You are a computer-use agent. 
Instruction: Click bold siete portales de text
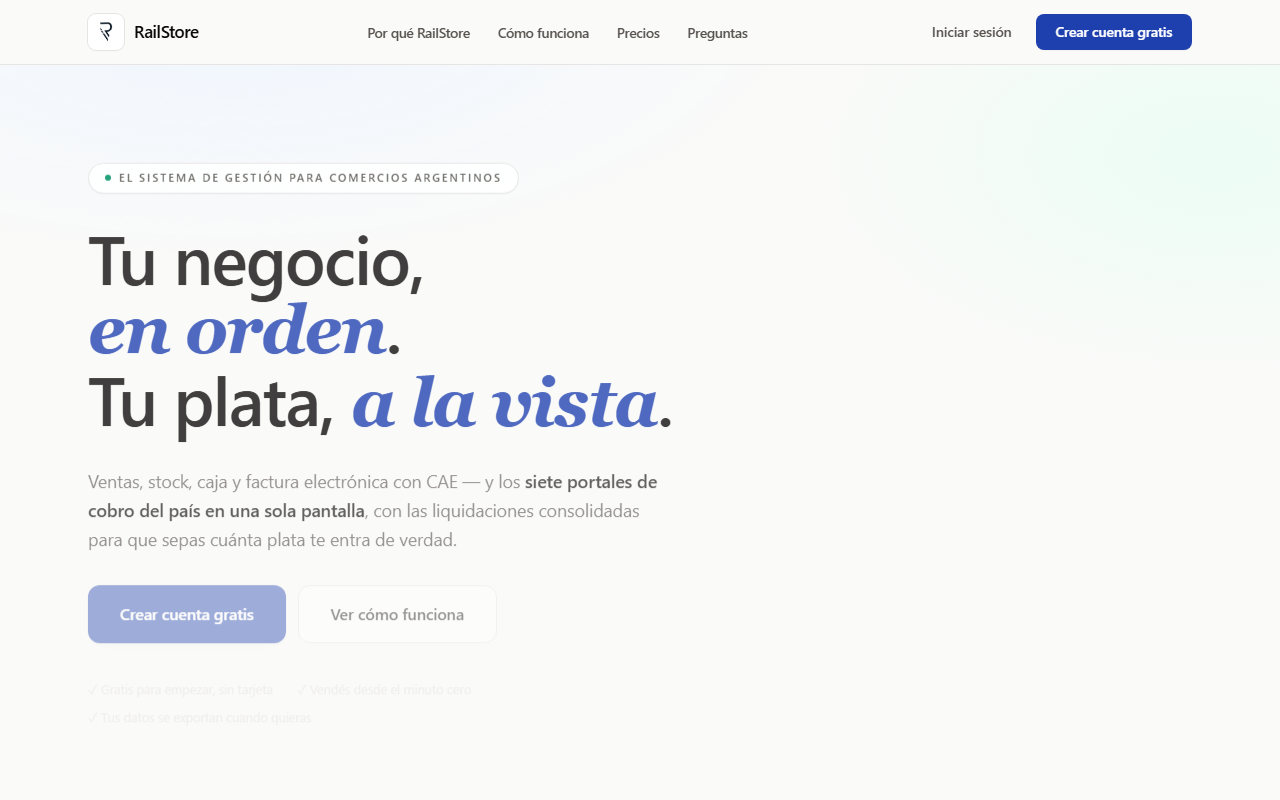(591, 482)
